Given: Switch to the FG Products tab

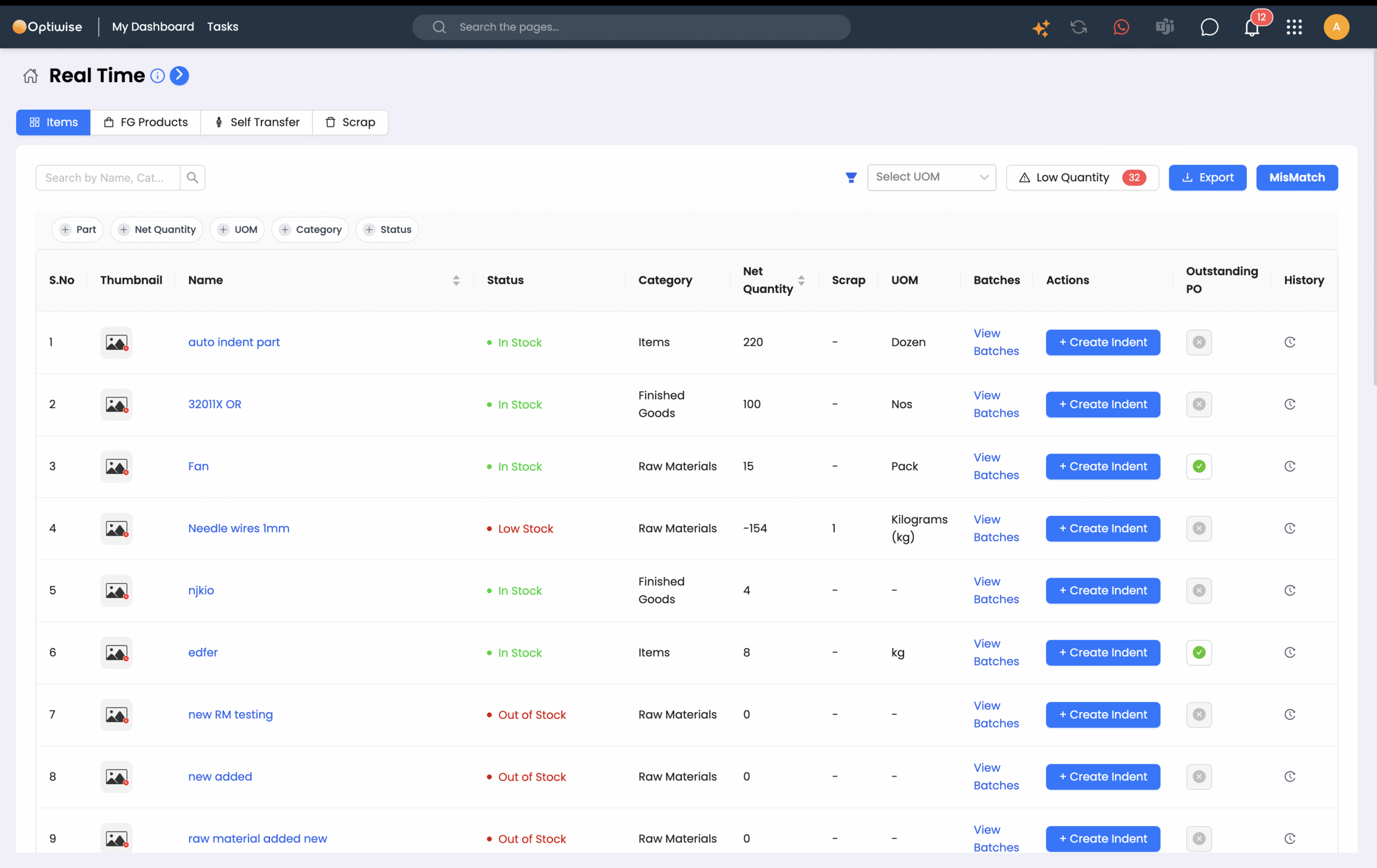Looking at the screenshot, I should [145, 123].
